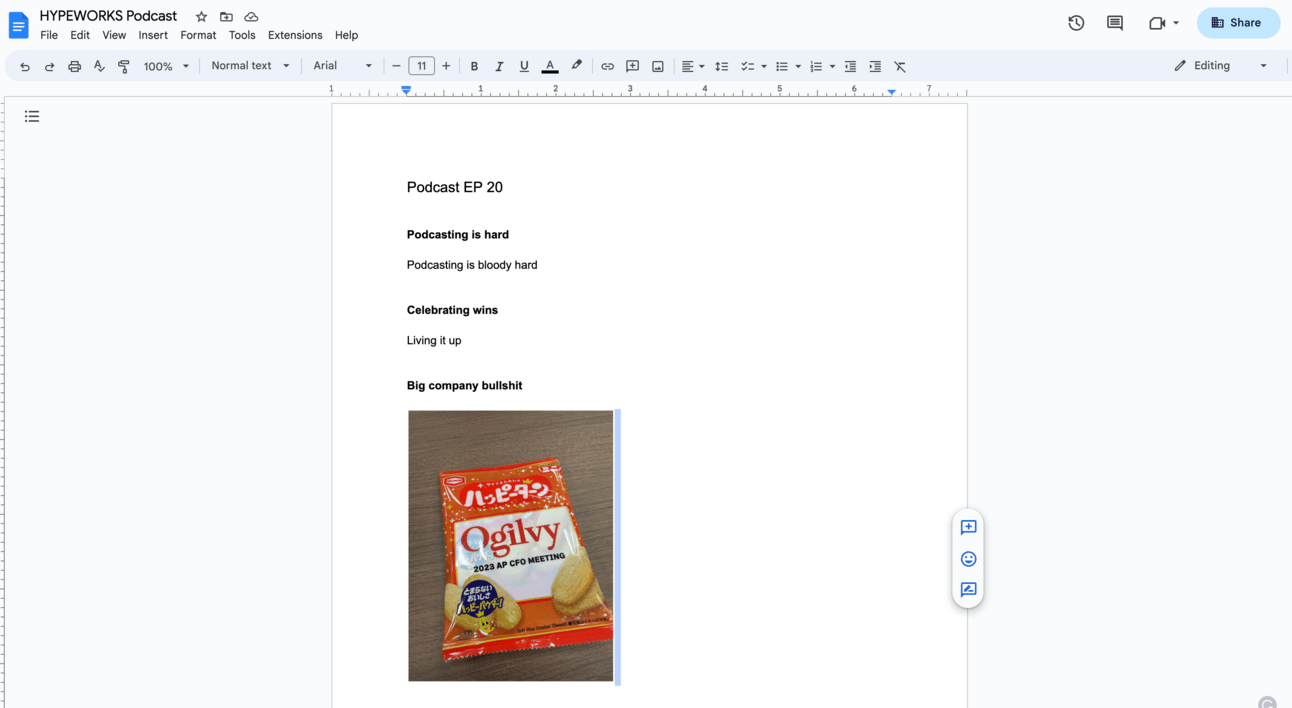The image size is (1292, 708).
Task: Suggest edits from side panel
Action: [968, 590]
